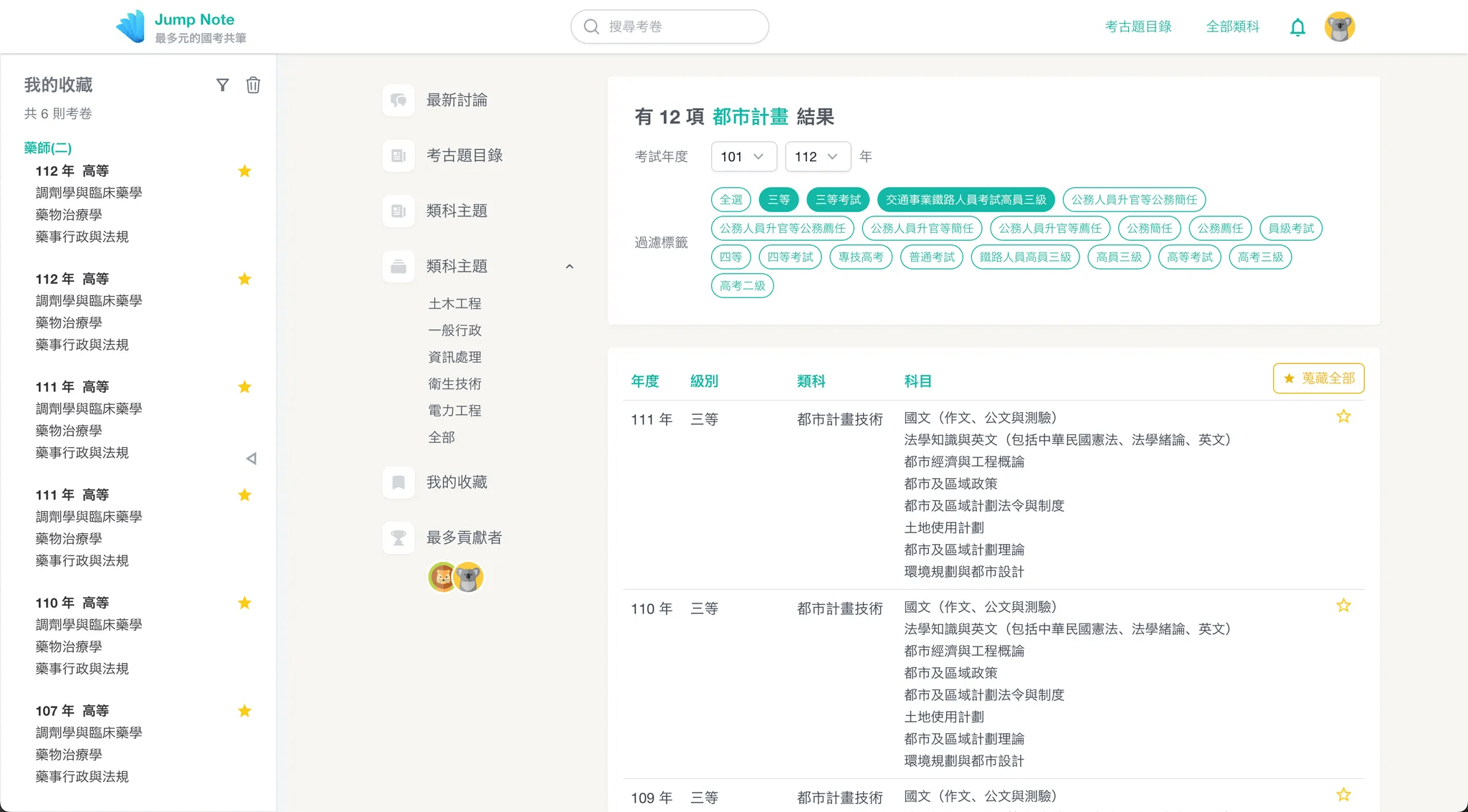Click the 蒐藏全部 button

coord(1318,378)
